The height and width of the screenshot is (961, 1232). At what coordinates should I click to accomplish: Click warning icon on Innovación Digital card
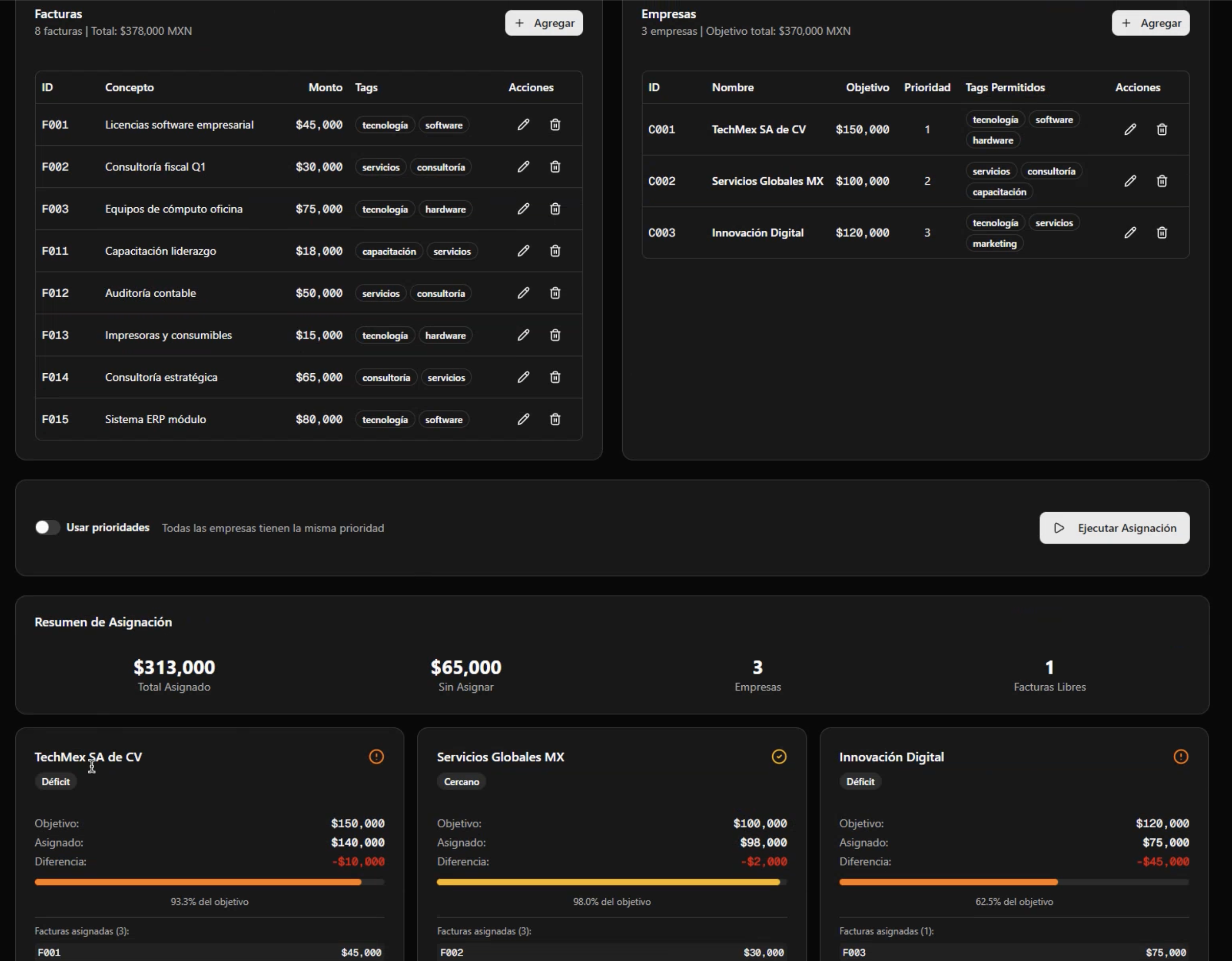tap(1181, 756)
